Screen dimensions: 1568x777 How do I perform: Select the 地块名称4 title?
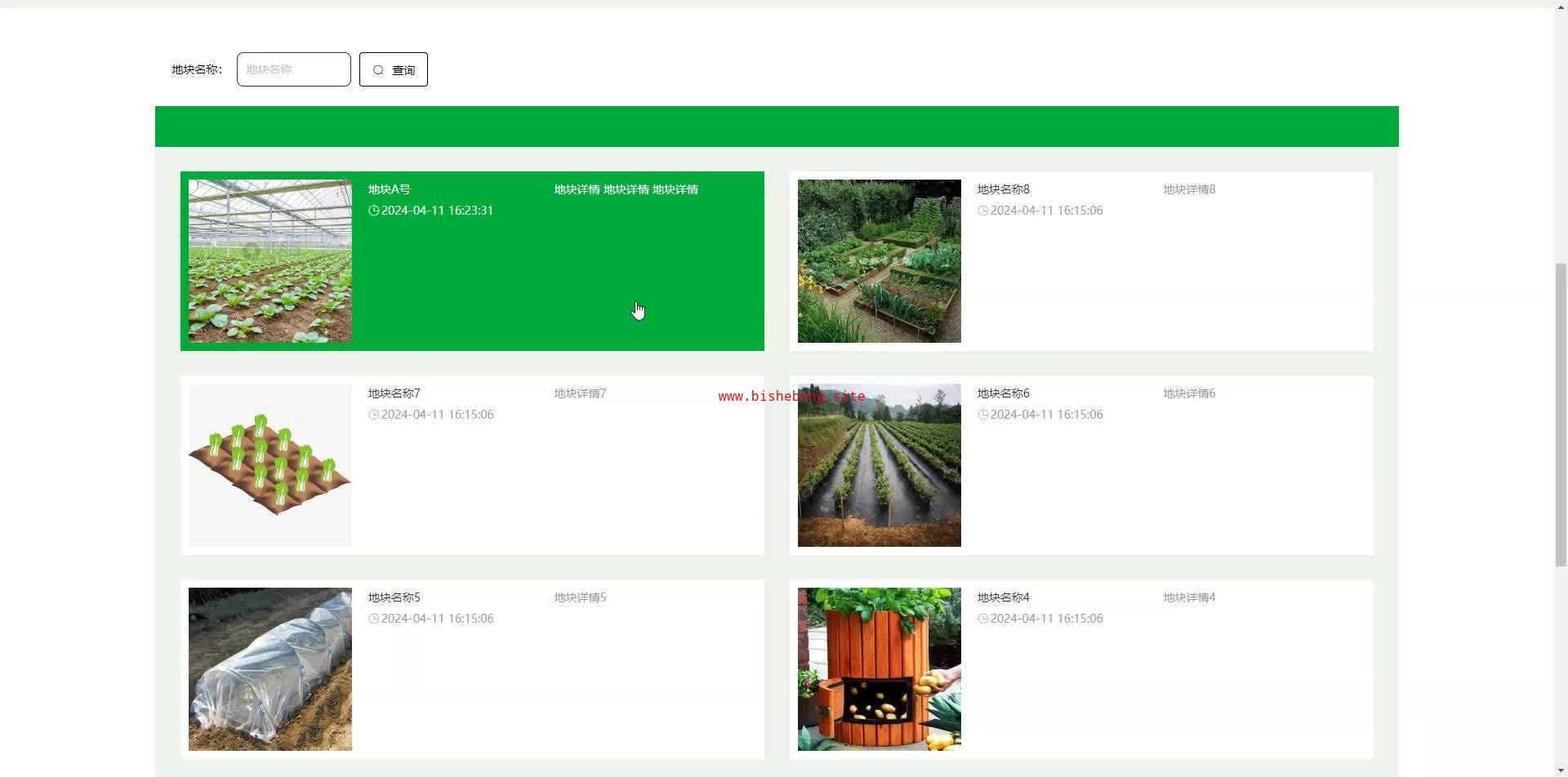pos(1004,597)
